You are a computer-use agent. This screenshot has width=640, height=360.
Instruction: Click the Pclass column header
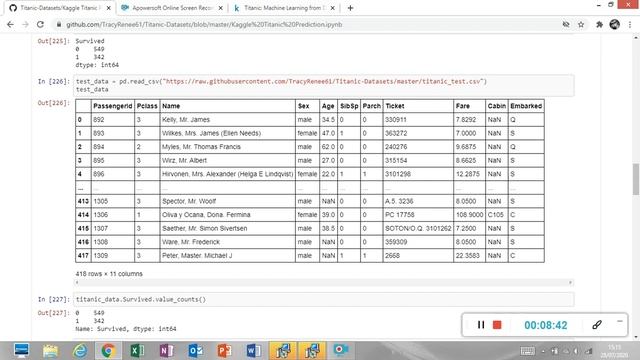pyautogui.click(x=147, y=106)
